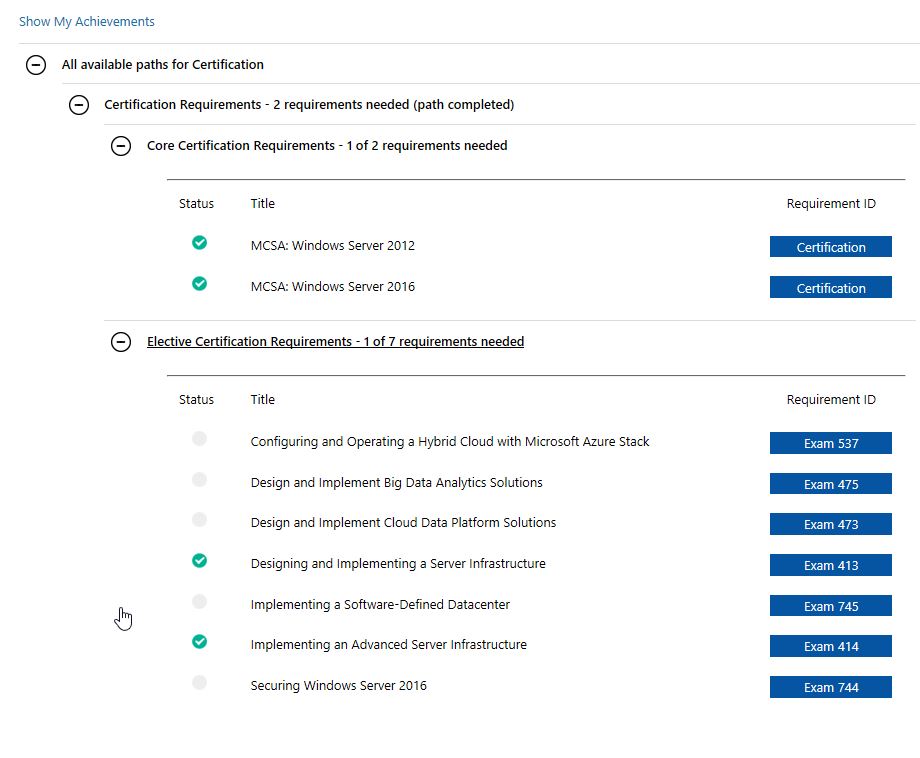This screenshot has height=758, width=920.
Task: Collapse Core Certification Requirements section
Action: 121,145
